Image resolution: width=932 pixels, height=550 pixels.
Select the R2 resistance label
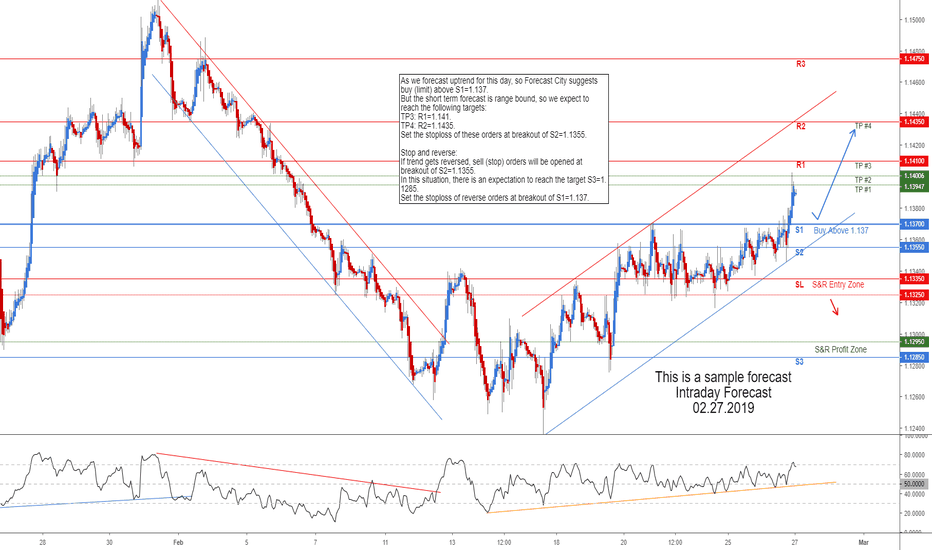click(x=801, y=127)
